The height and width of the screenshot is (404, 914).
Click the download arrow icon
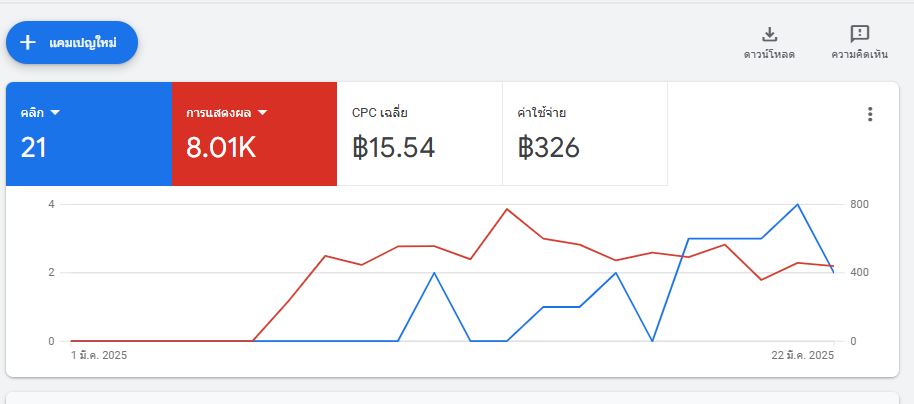(x=769, y=34)
